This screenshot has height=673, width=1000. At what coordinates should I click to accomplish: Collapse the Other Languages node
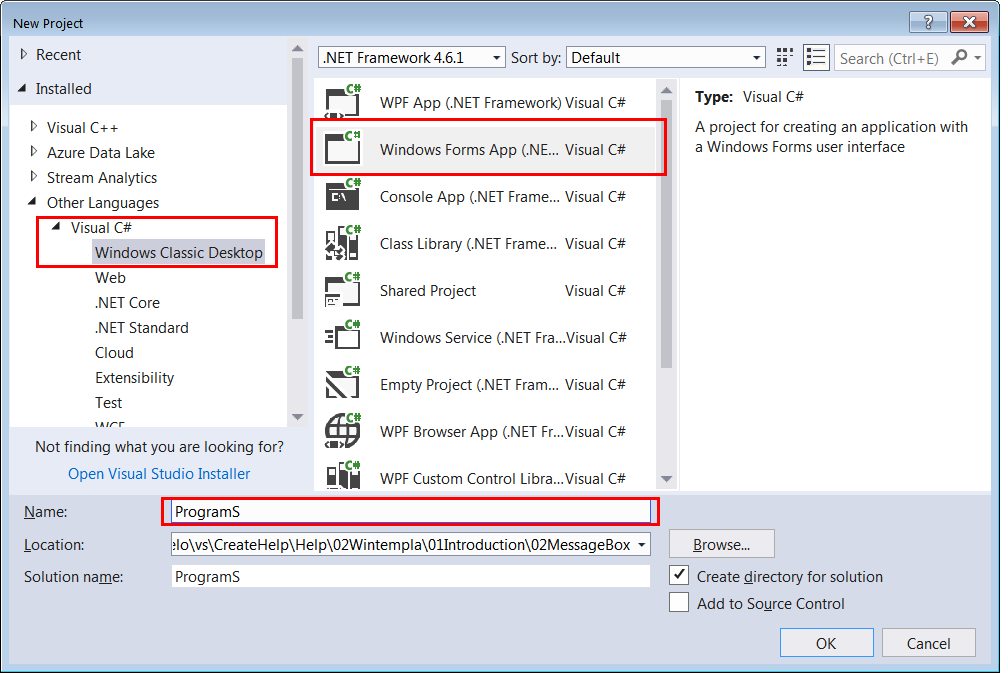point(33,202)
